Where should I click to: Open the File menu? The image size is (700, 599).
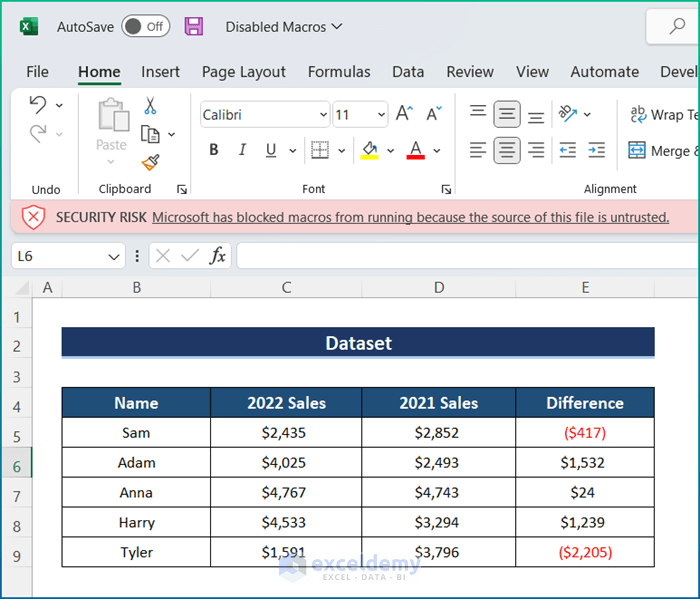37,72
